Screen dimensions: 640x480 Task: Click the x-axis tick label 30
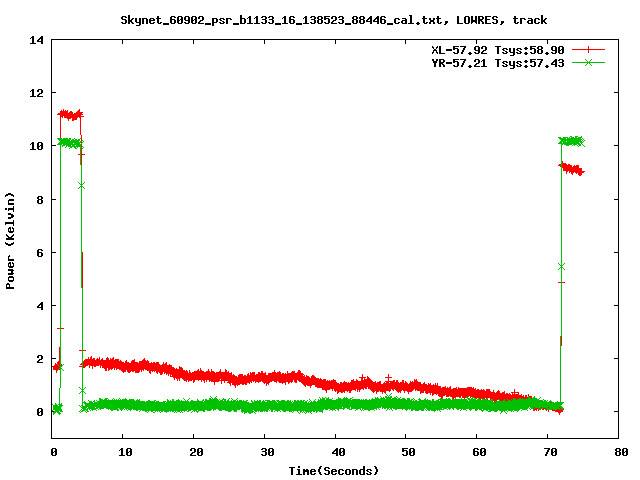(267, 452)
